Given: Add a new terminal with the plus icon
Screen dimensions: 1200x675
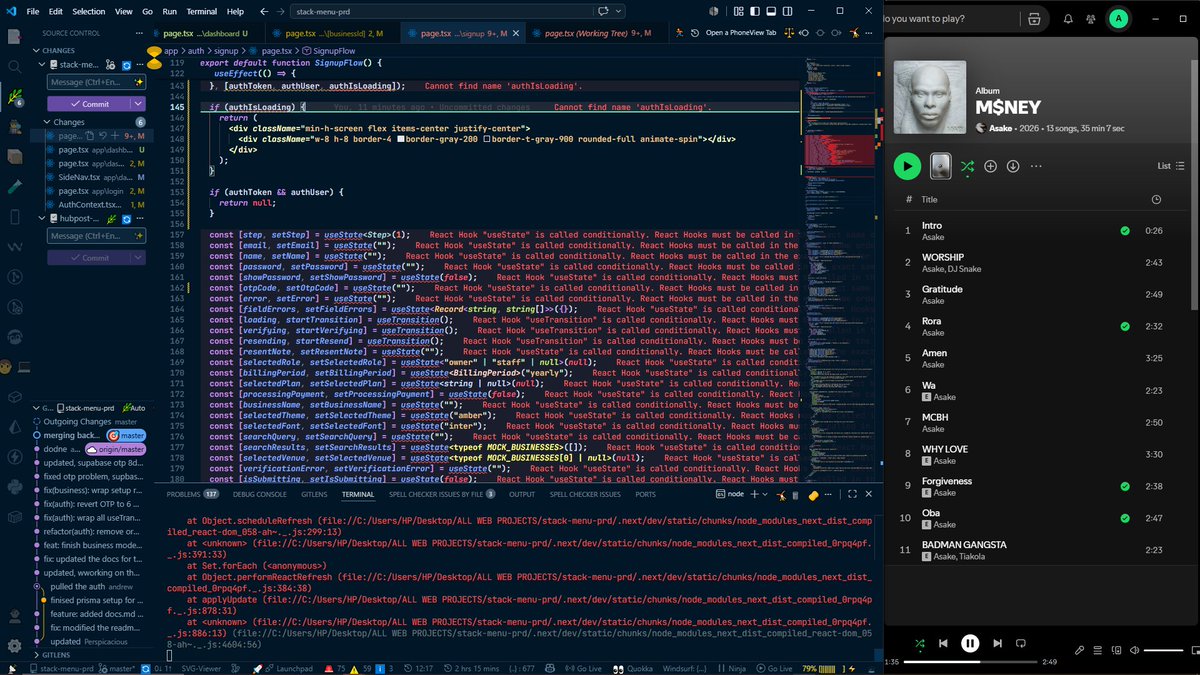Looking at the screenshot, I should 755,494.
